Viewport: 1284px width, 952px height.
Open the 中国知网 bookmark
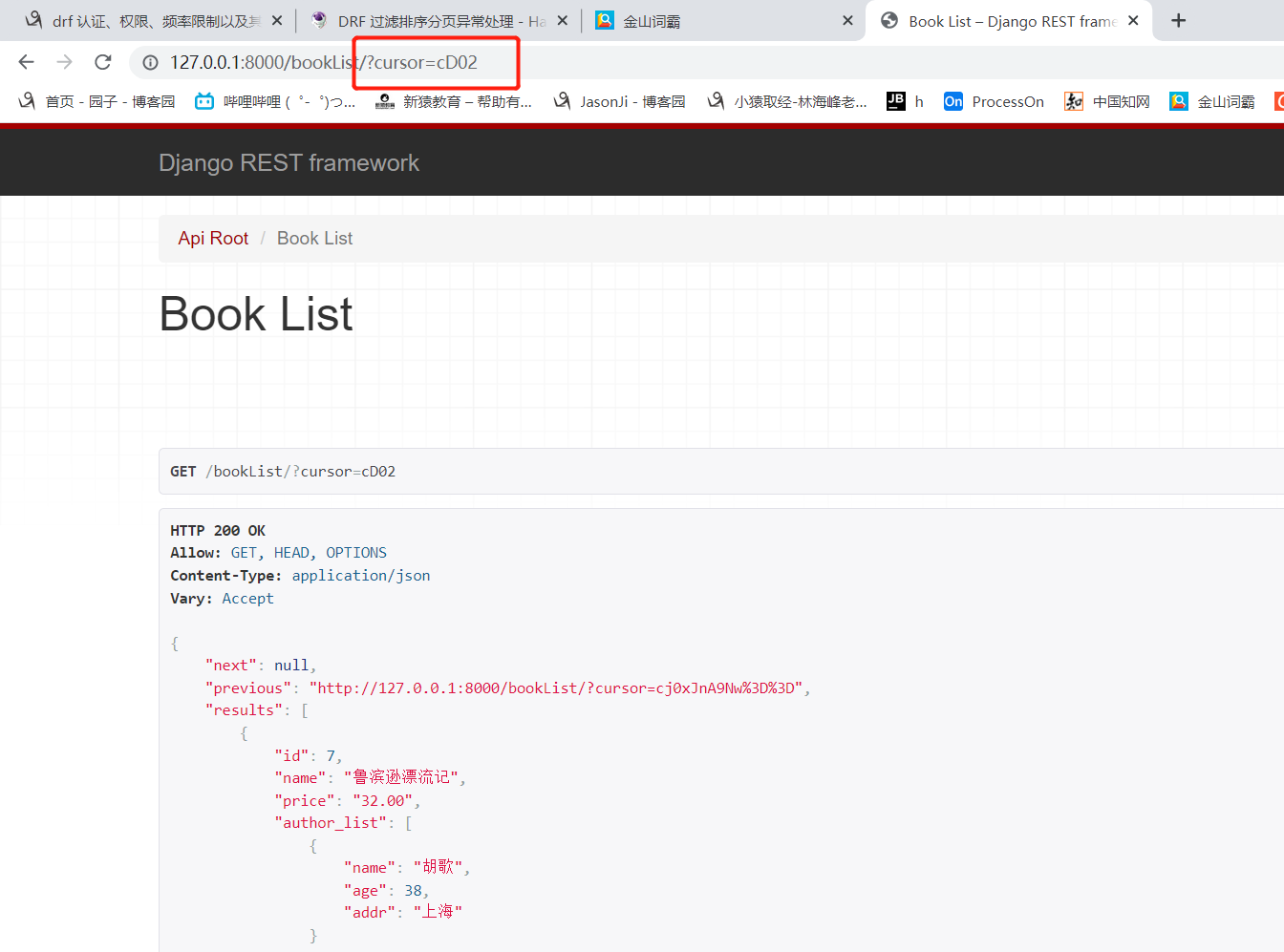(x=1107, y=101)
